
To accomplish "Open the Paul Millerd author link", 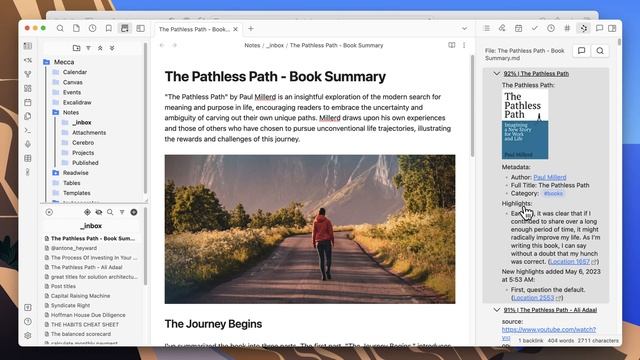I will coord(550,178).
